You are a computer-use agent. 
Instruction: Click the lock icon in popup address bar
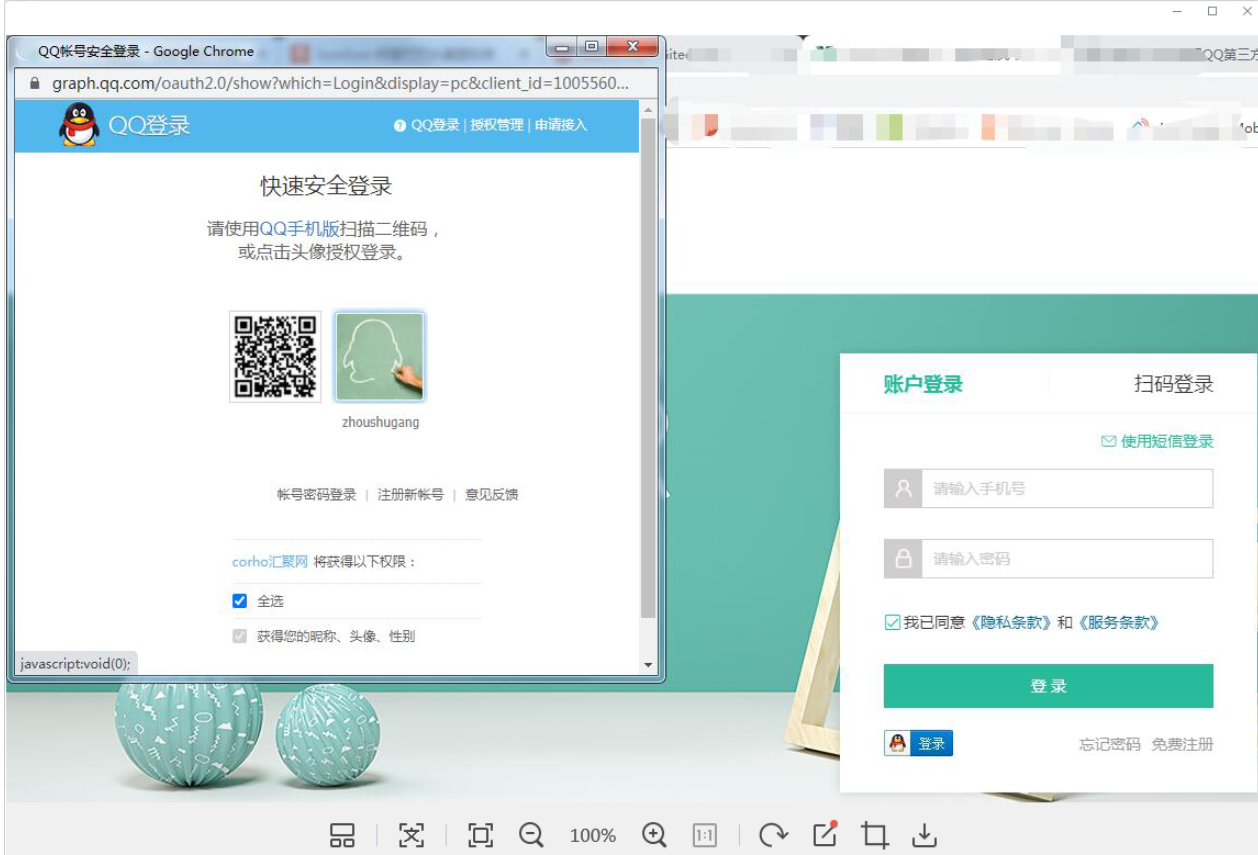[x=34, y=83]
